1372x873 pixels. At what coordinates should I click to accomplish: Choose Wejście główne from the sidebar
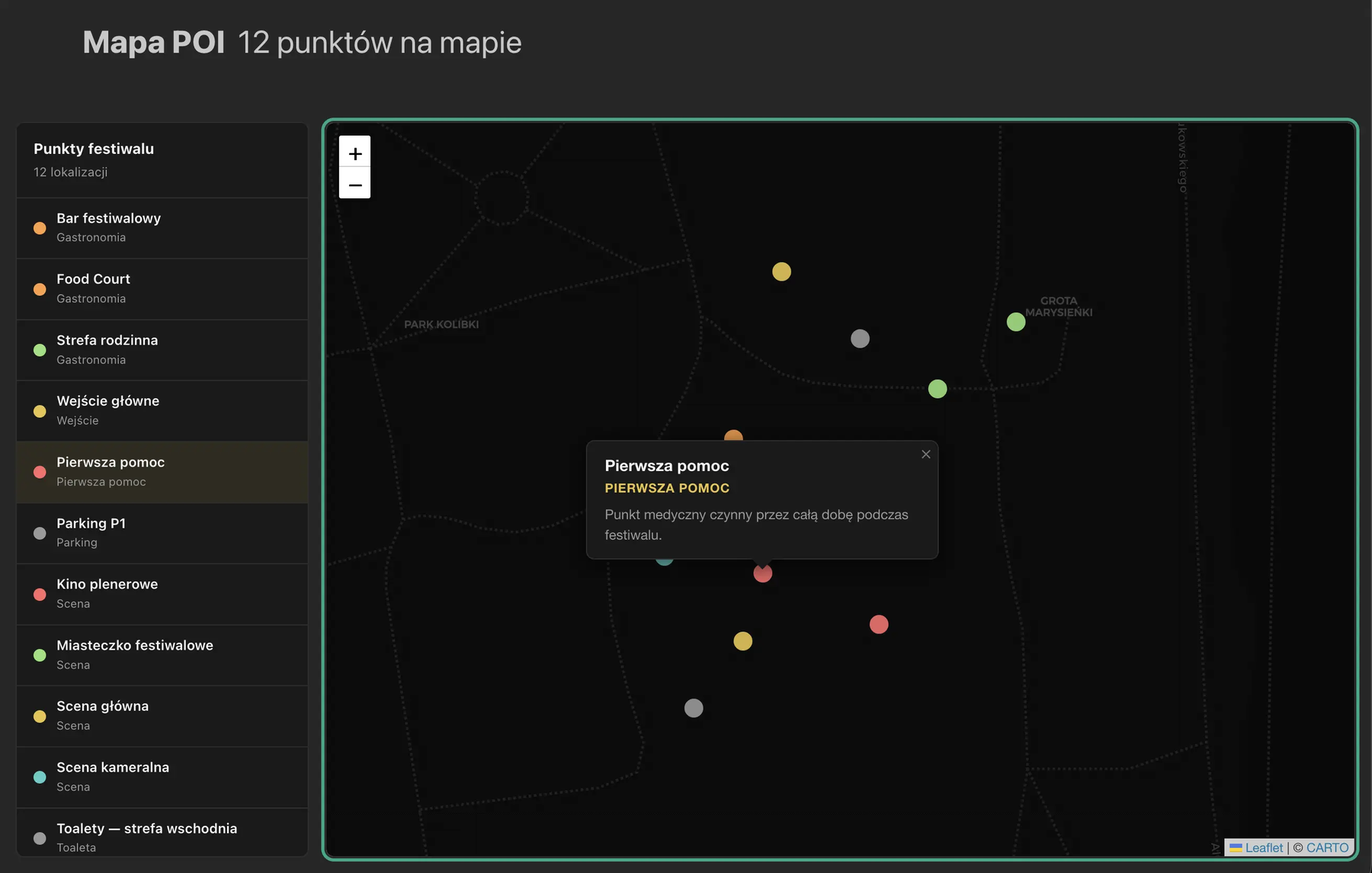click(x=162, y=411)
